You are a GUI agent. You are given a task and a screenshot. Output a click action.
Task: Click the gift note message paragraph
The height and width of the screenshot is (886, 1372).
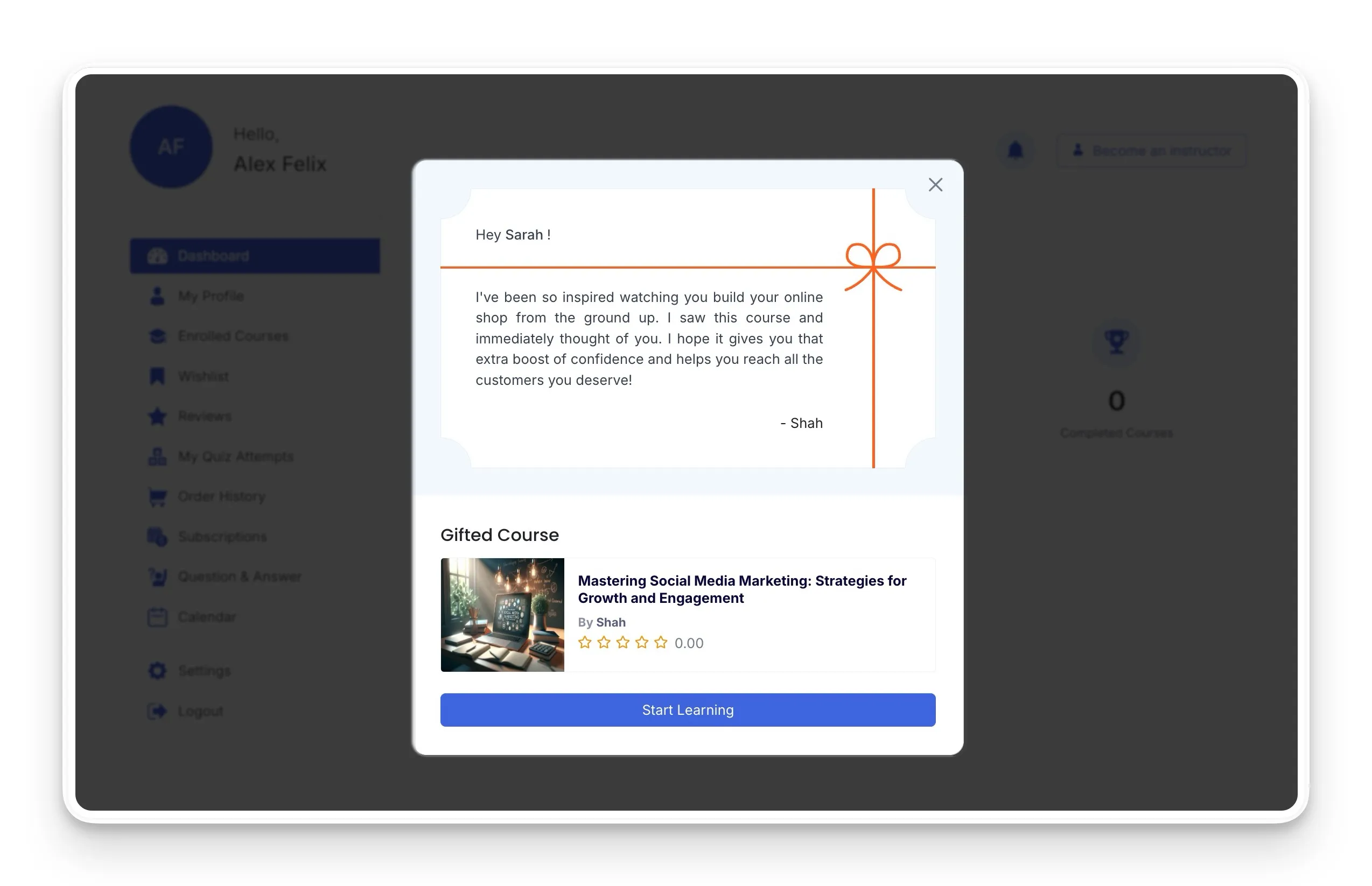tap(649, 338)
